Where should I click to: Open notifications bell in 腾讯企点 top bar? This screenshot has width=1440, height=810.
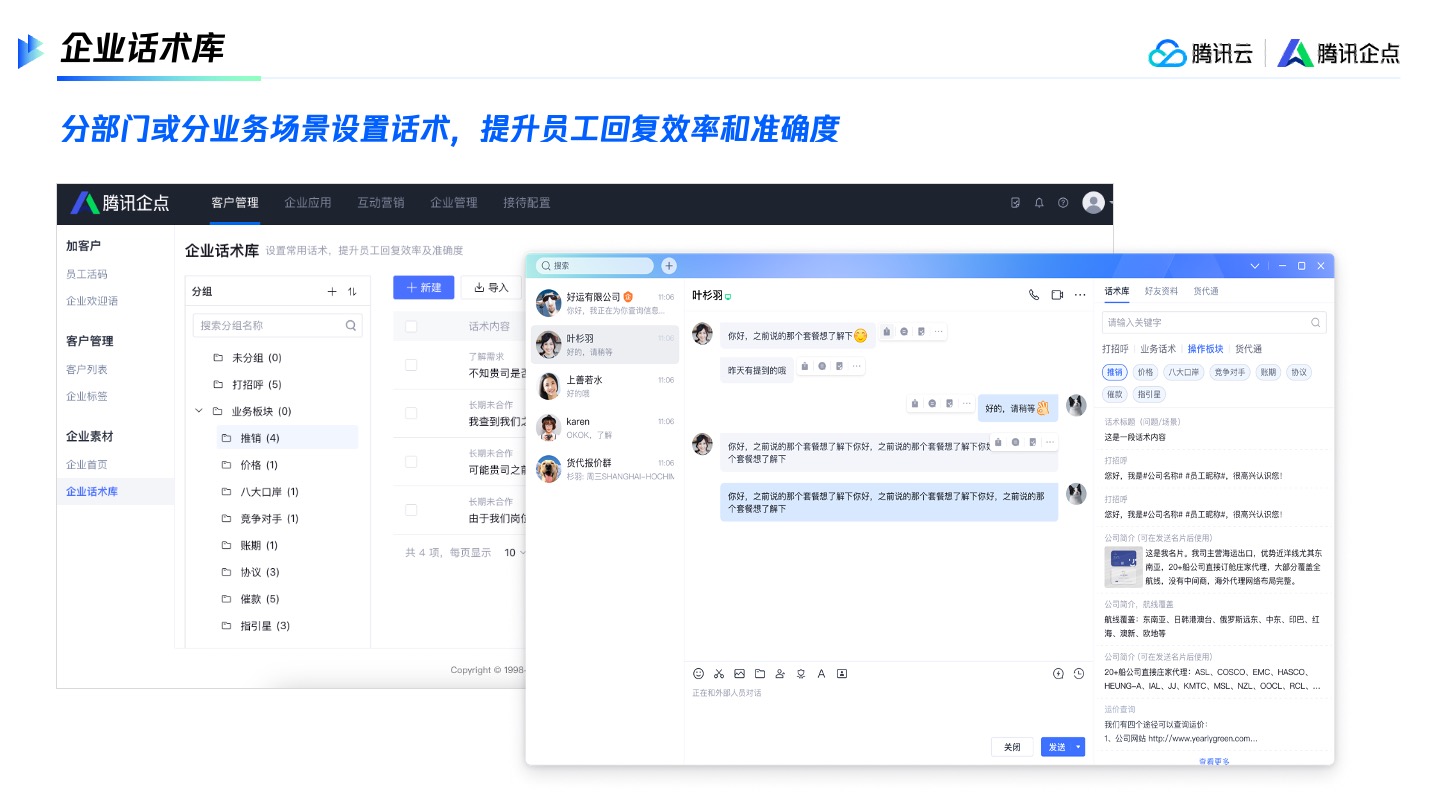tap(1039, 203)
